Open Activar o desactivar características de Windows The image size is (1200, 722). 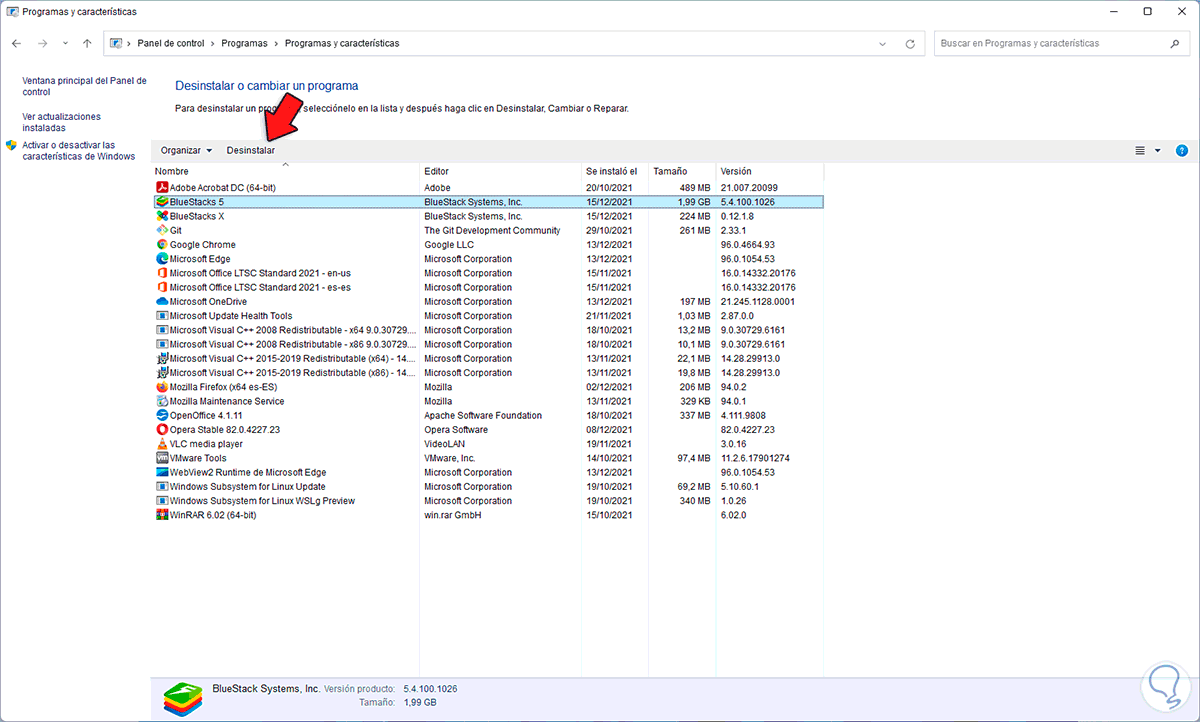79,150
